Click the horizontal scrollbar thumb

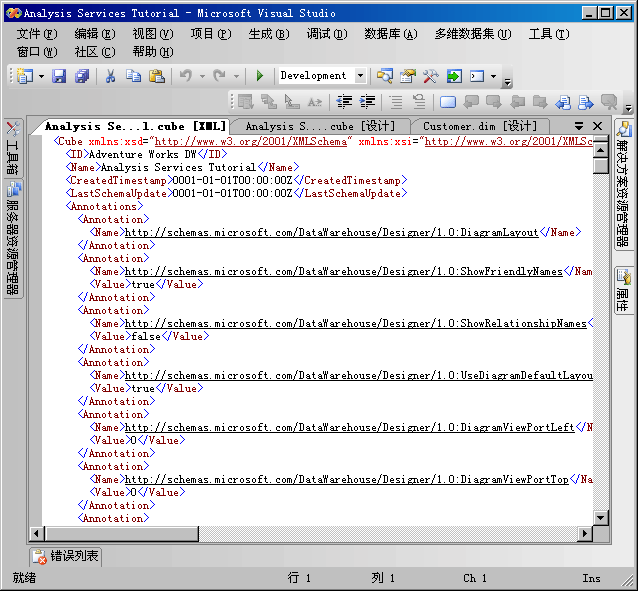122,533
